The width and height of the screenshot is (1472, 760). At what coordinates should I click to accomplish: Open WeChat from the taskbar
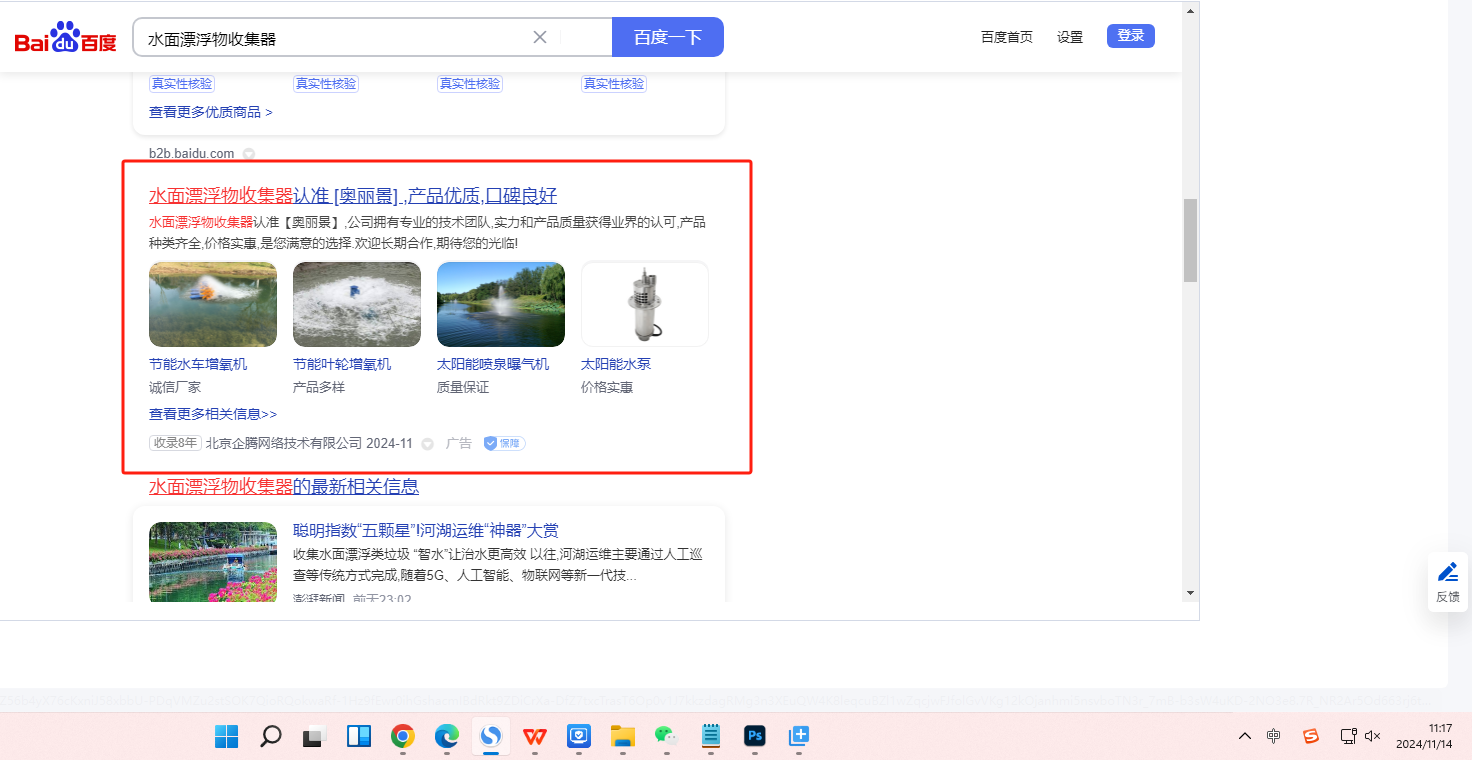coord(667,737)
